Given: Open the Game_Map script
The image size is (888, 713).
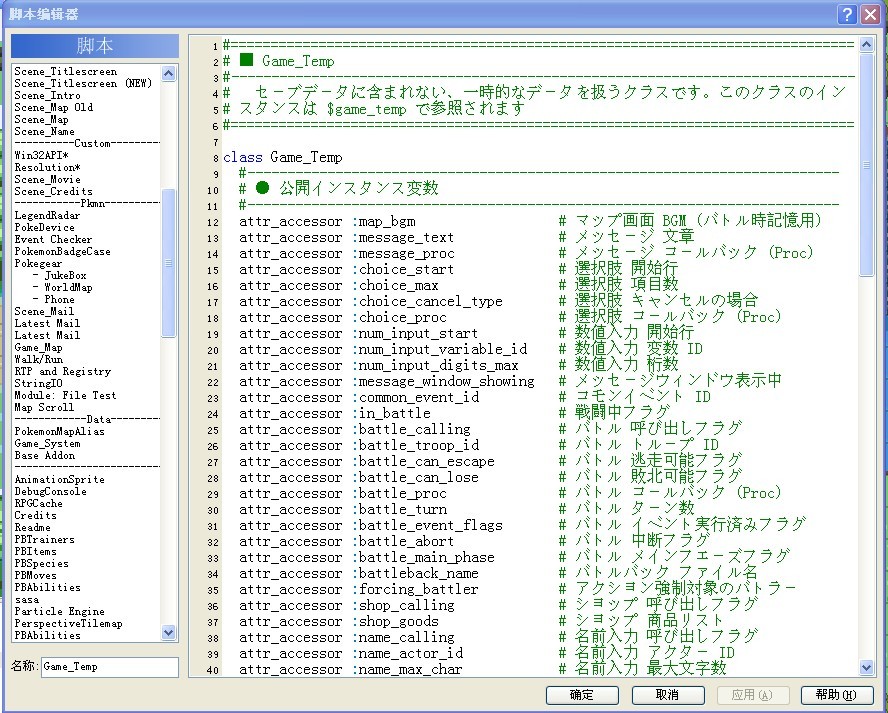Looking at the screenshot, I should click(39, 347).
